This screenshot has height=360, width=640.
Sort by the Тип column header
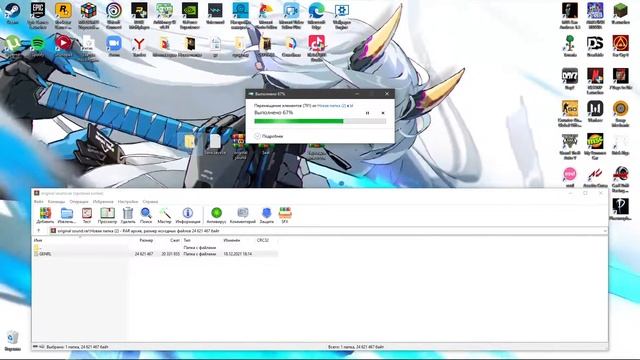coord(187,240)
